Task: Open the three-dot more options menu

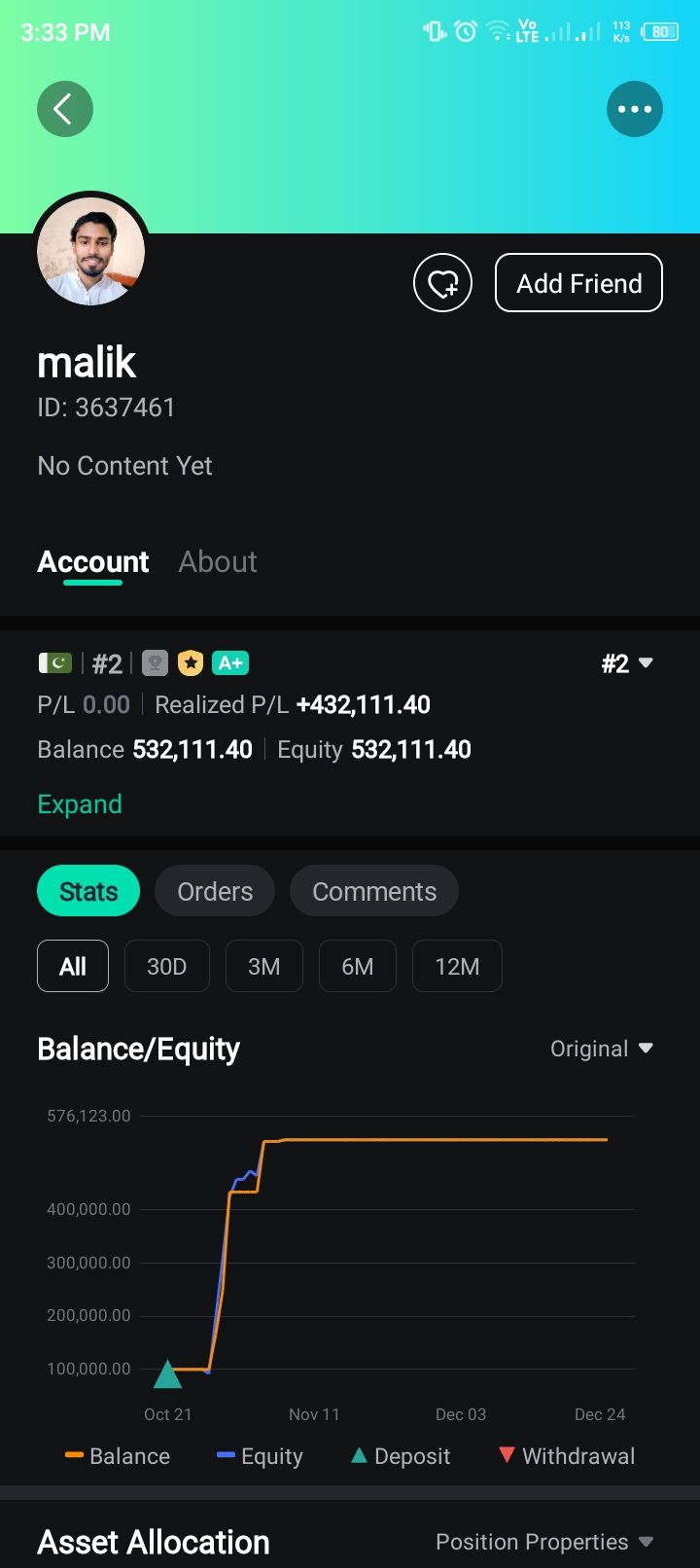Action: point(634,109)
